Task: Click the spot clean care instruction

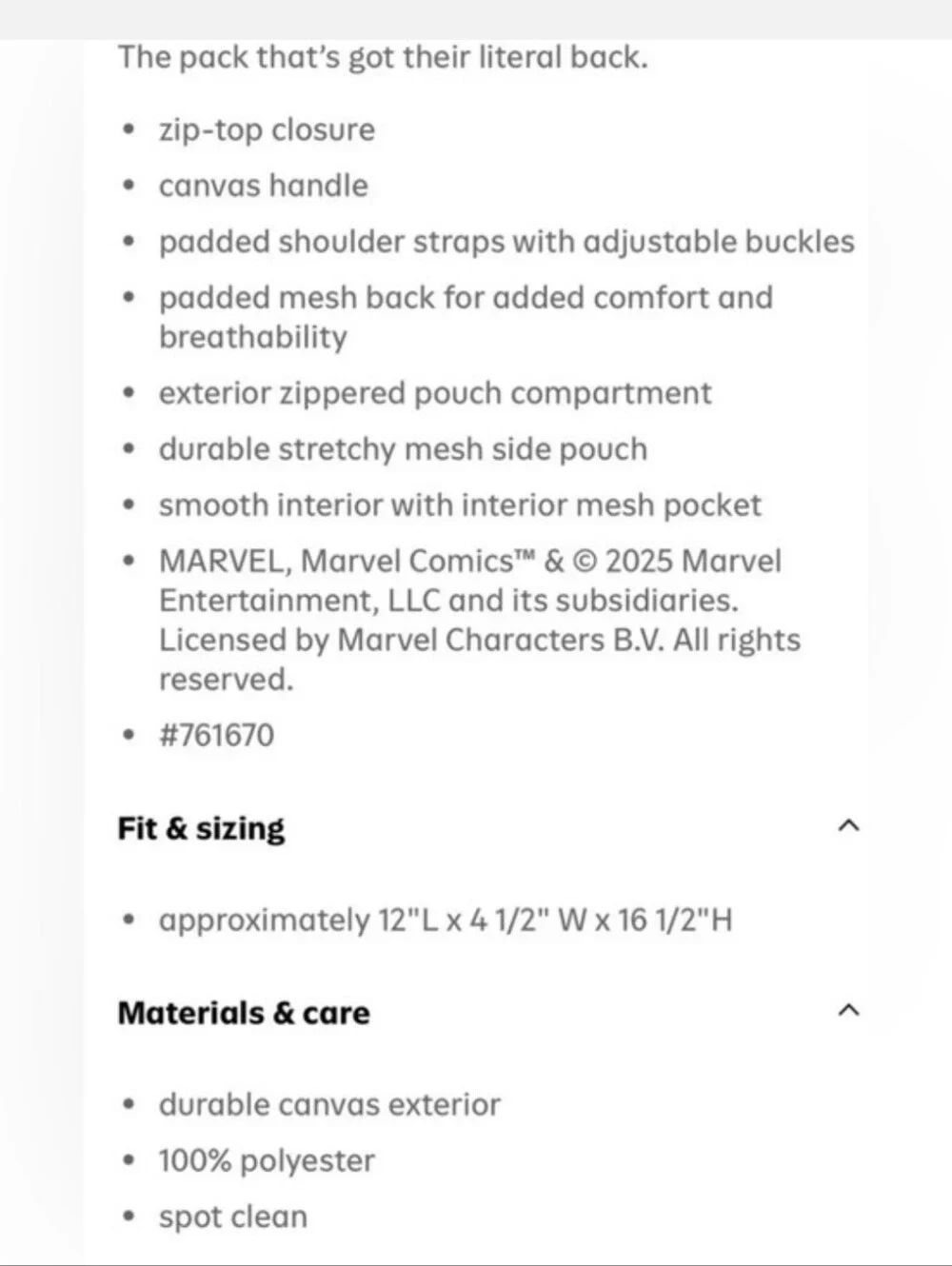Action: pyautogui.click(x=233, y=1217)
